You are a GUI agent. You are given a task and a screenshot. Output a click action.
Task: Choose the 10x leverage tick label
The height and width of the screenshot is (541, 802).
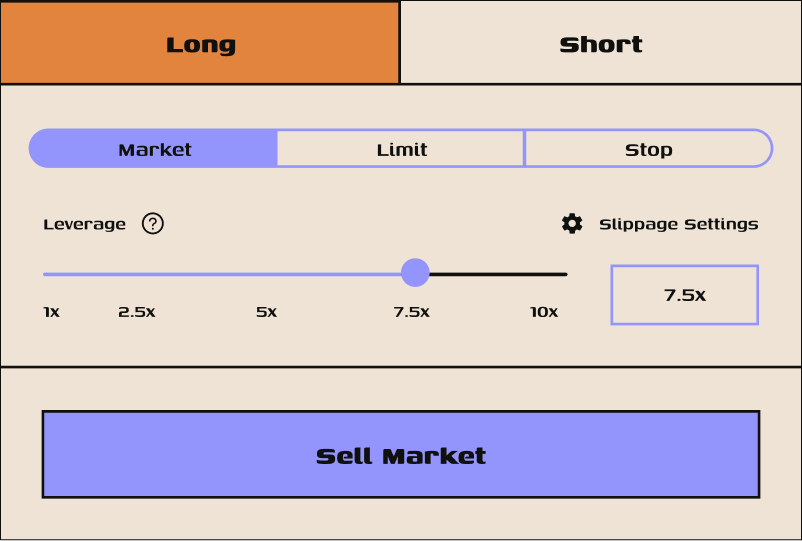[544, 312]
